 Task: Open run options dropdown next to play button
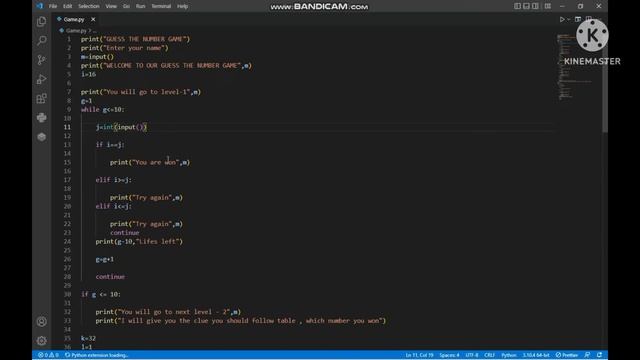point(568,19)
